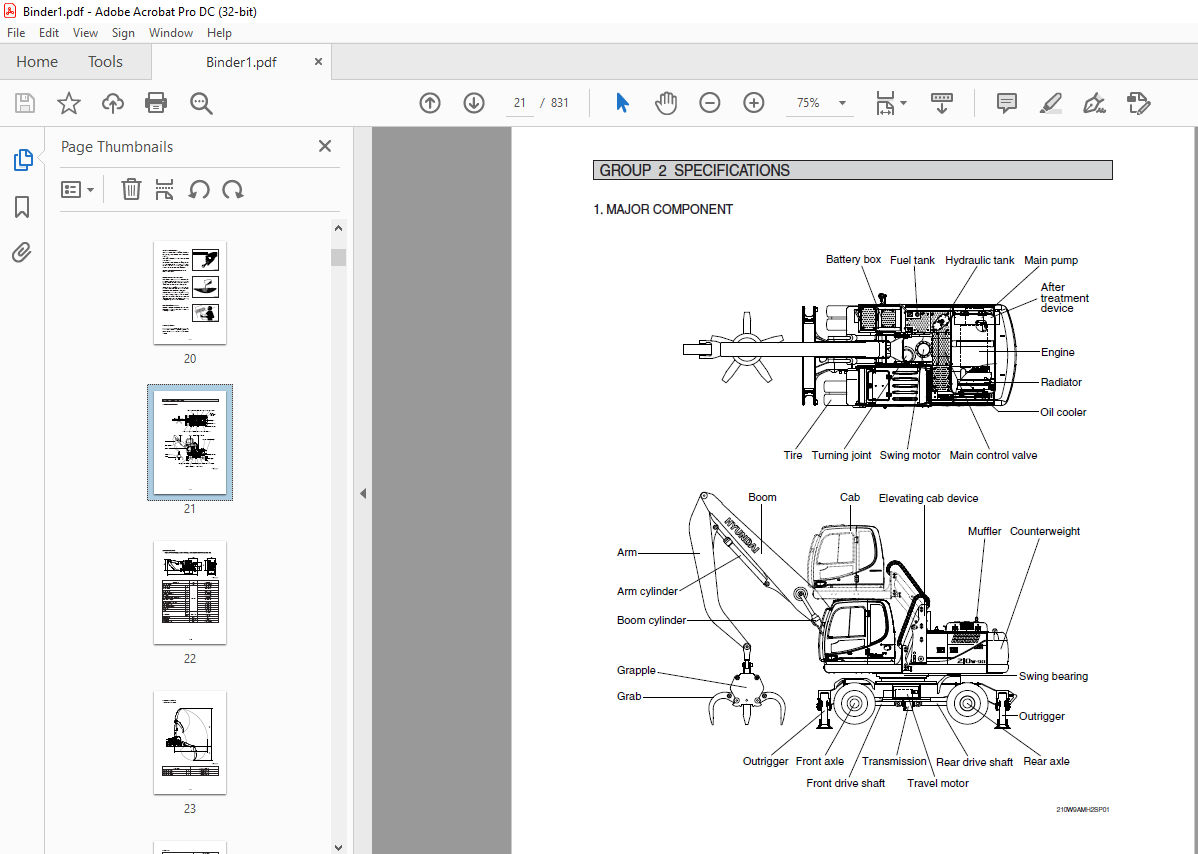Screen dimensions: 1198x854
Task: Activate the Hand pan tool
Action: (x=665, y=103)
